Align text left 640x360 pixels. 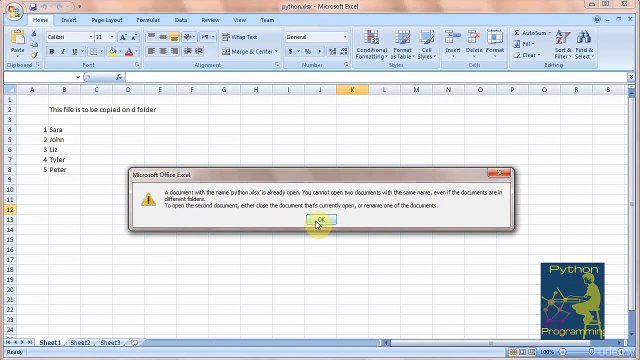coord(151,51)
